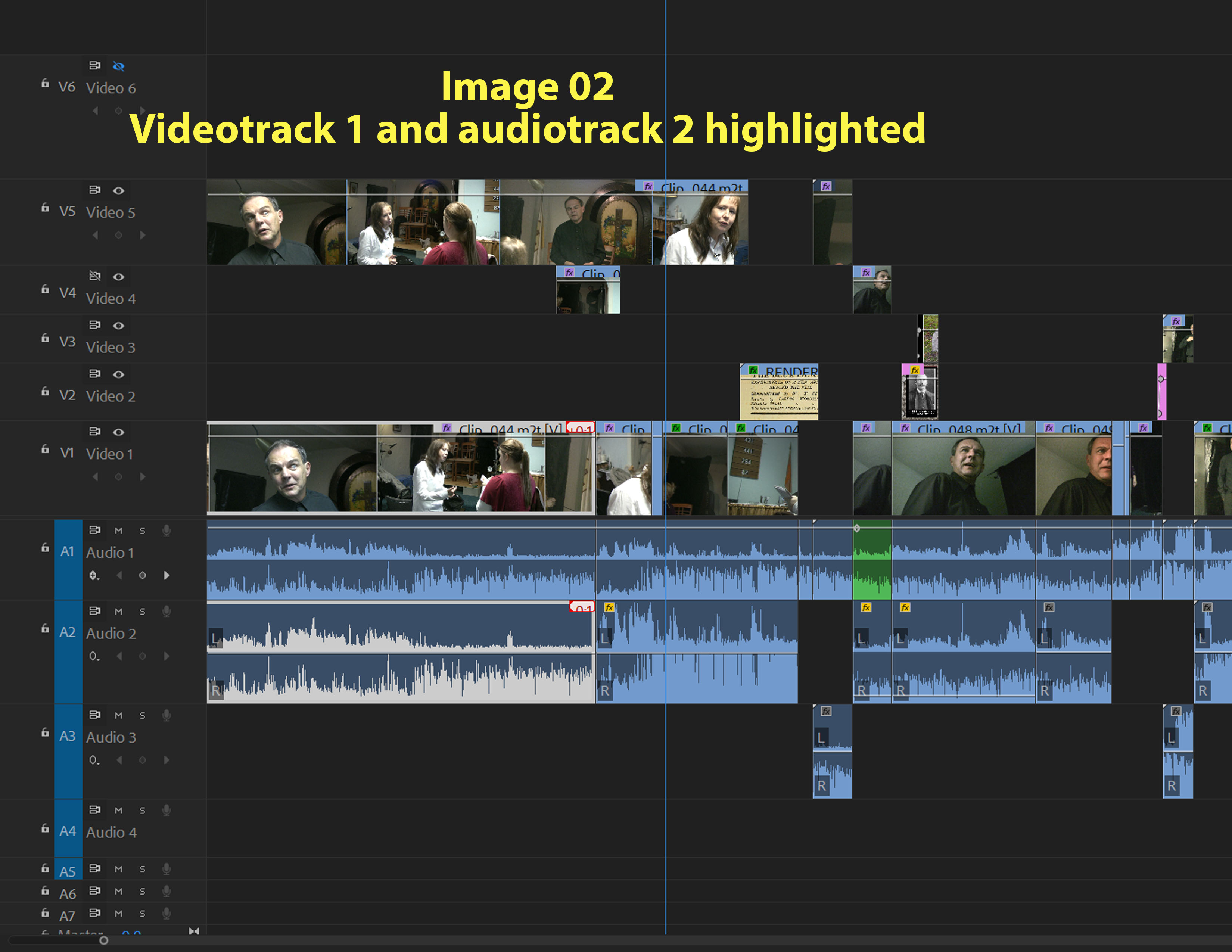Screen dimensions: 1232x952
Task: Go to next keyframe on Audio 1
Action: 167,575
